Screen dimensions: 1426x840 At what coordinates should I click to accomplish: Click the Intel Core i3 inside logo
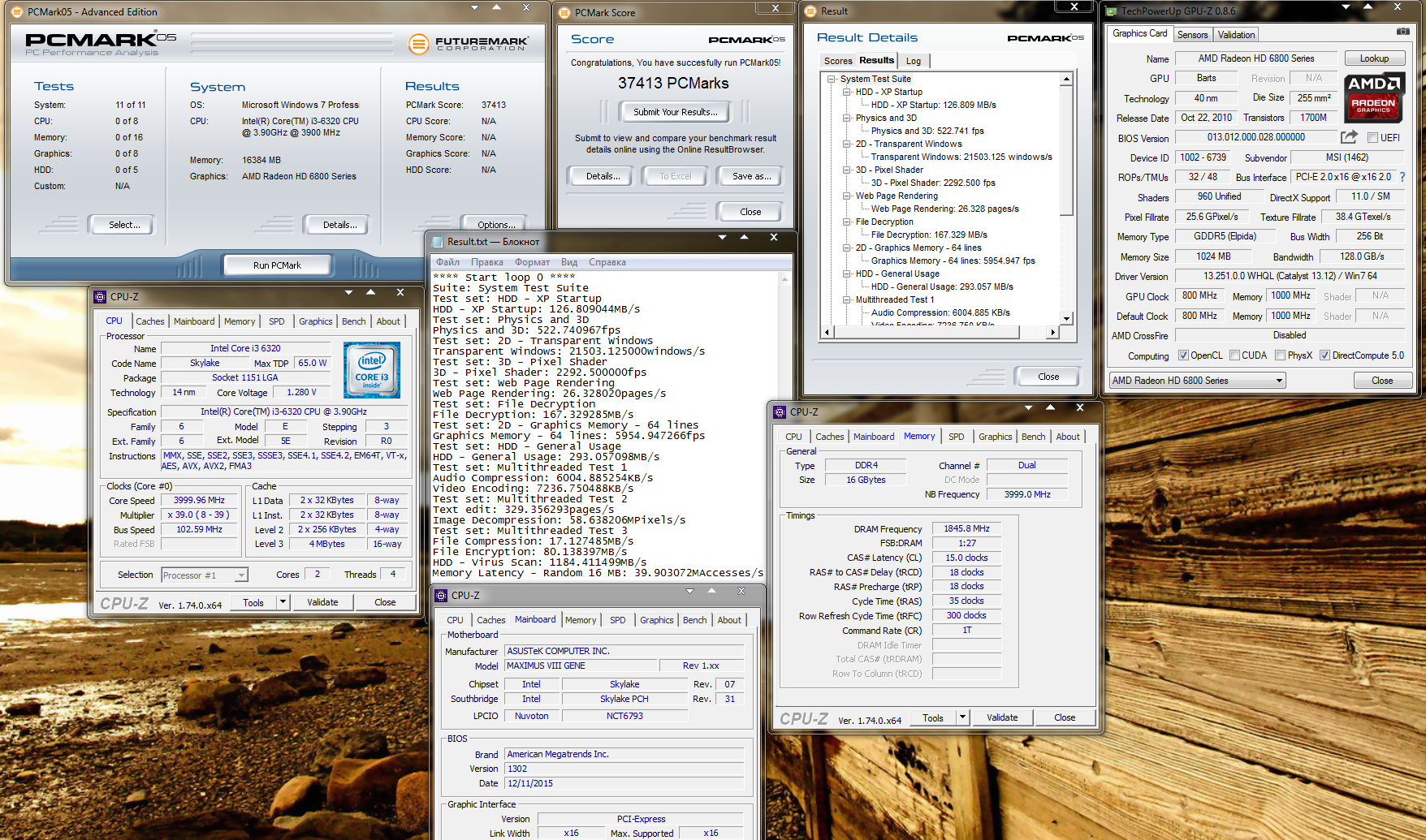(x=372, y=370)
